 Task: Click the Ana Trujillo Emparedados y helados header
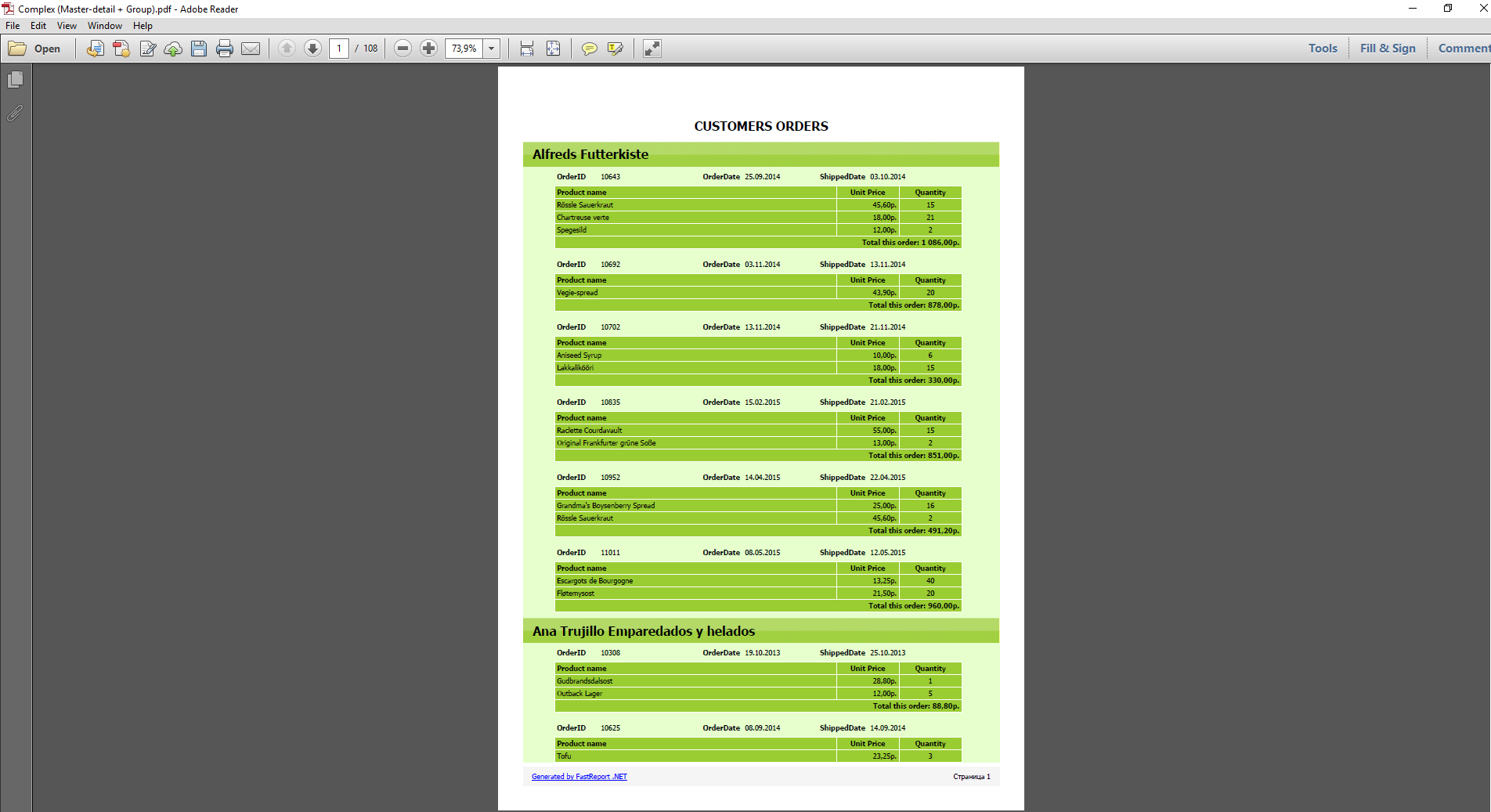point(761,631)
